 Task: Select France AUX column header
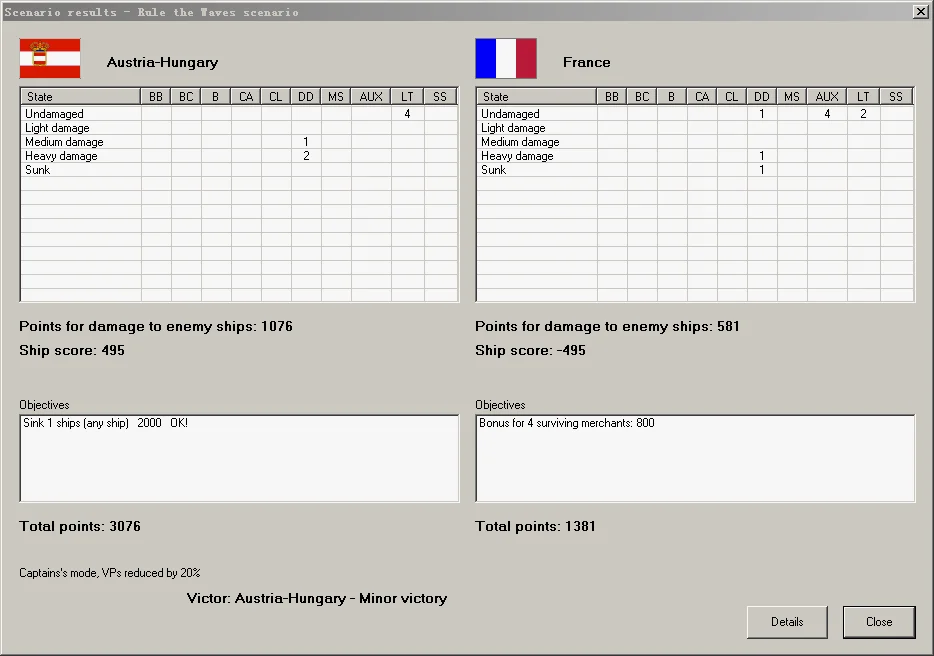coord(827,97)
